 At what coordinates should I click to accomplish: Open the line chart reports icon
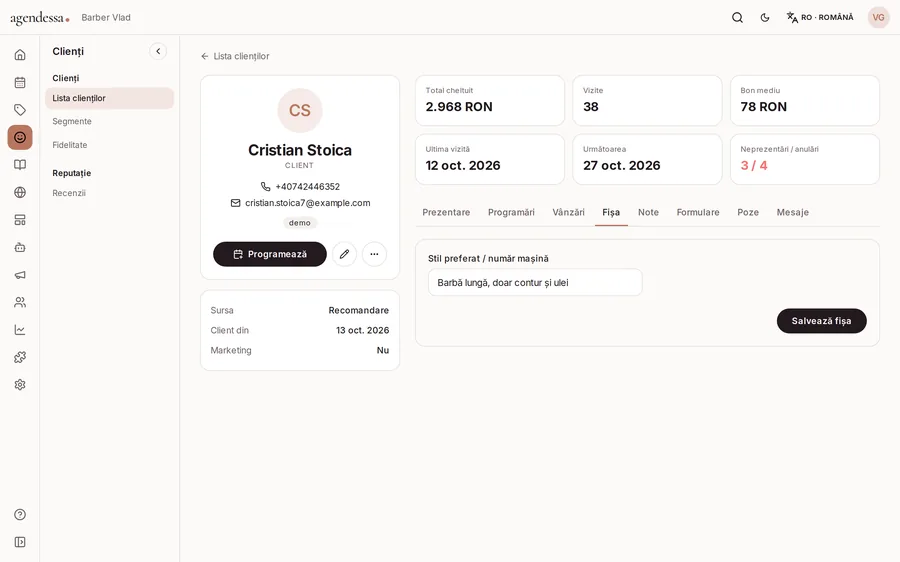(20, 330)
